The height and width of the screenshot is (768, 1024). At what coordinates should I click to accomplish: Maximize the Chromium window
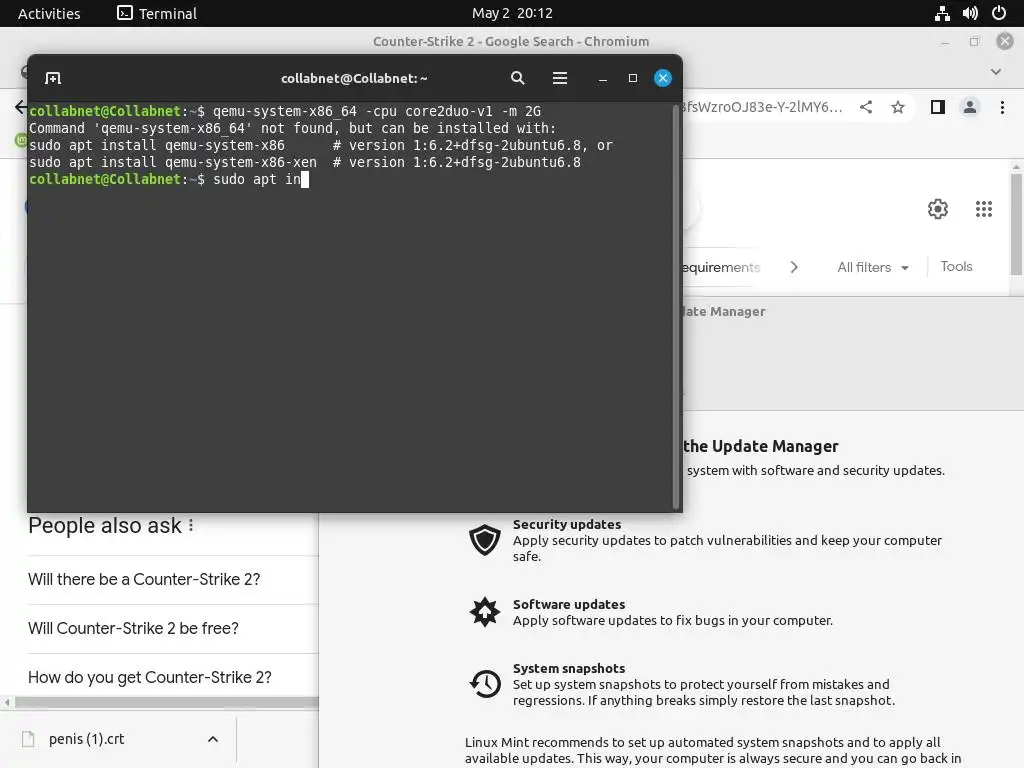point(974,42)
